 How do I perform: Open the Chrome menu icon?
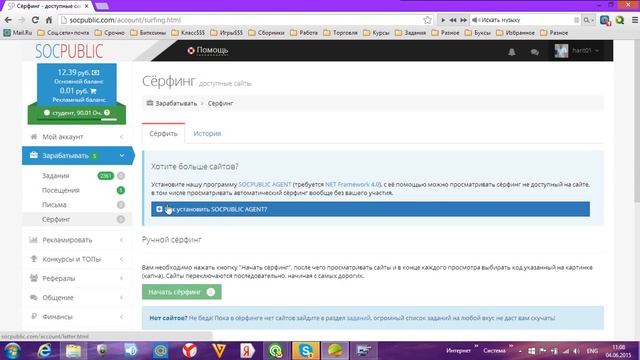635,20
